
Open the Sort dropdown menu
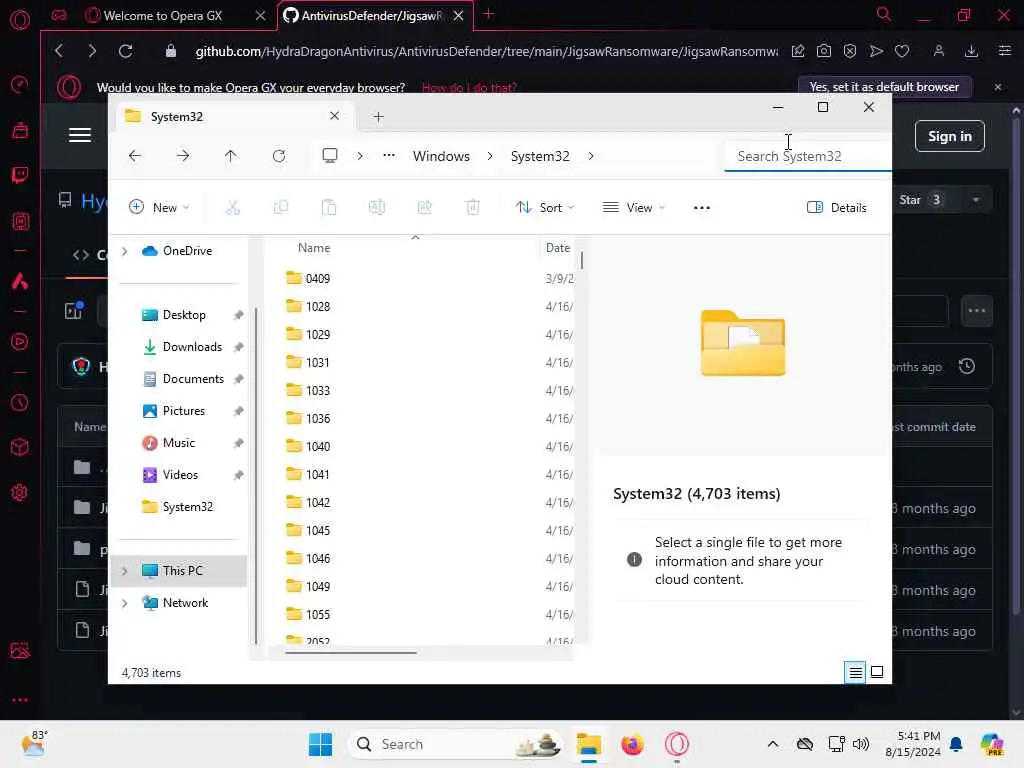(545, 208)
